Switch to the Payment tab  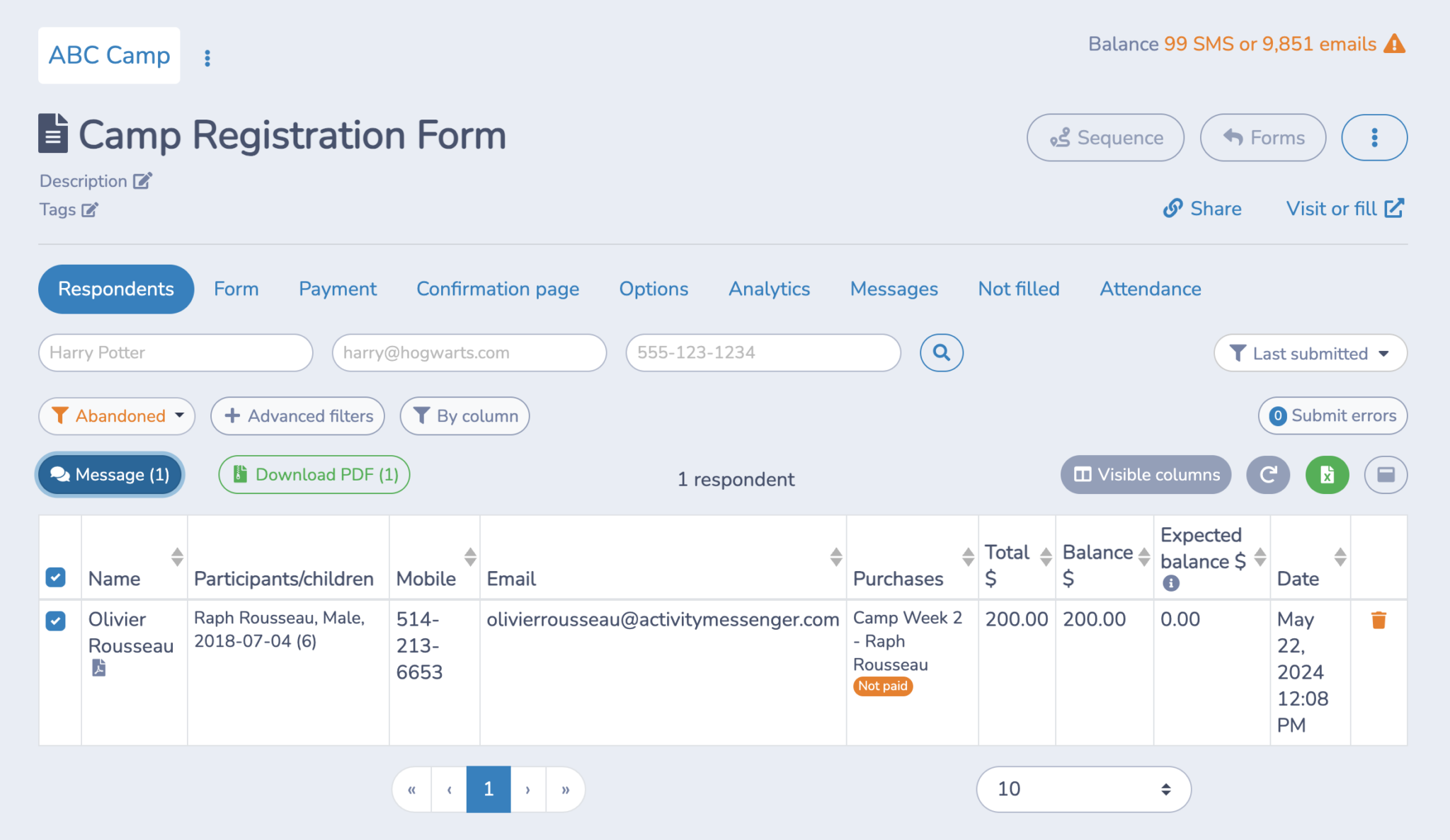point(338,289)
